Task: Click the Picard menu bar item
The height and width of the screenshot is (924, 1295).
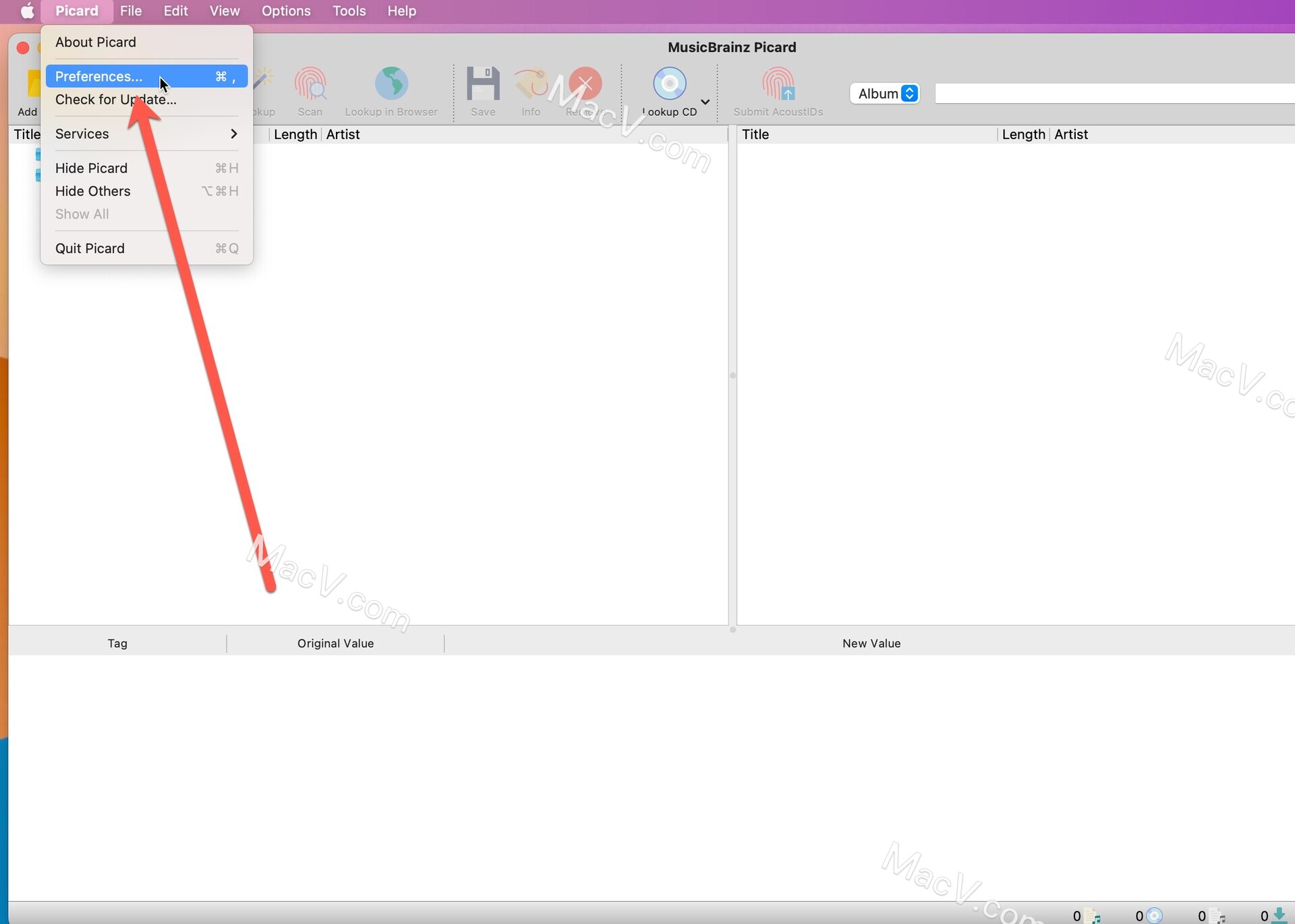Action: 77,11
